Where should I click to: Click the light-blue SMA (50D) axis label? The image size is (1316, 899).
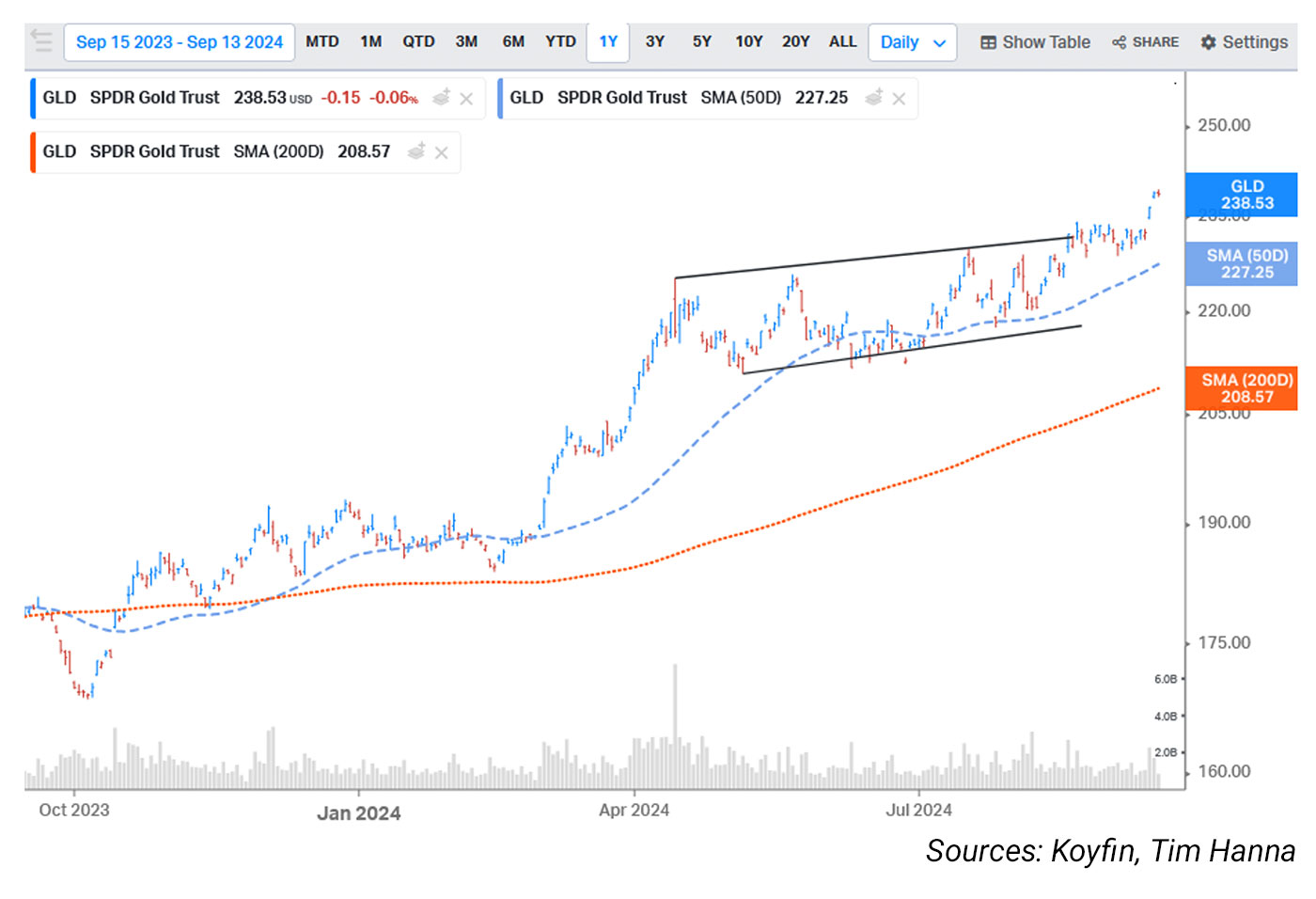point(1246,264)
